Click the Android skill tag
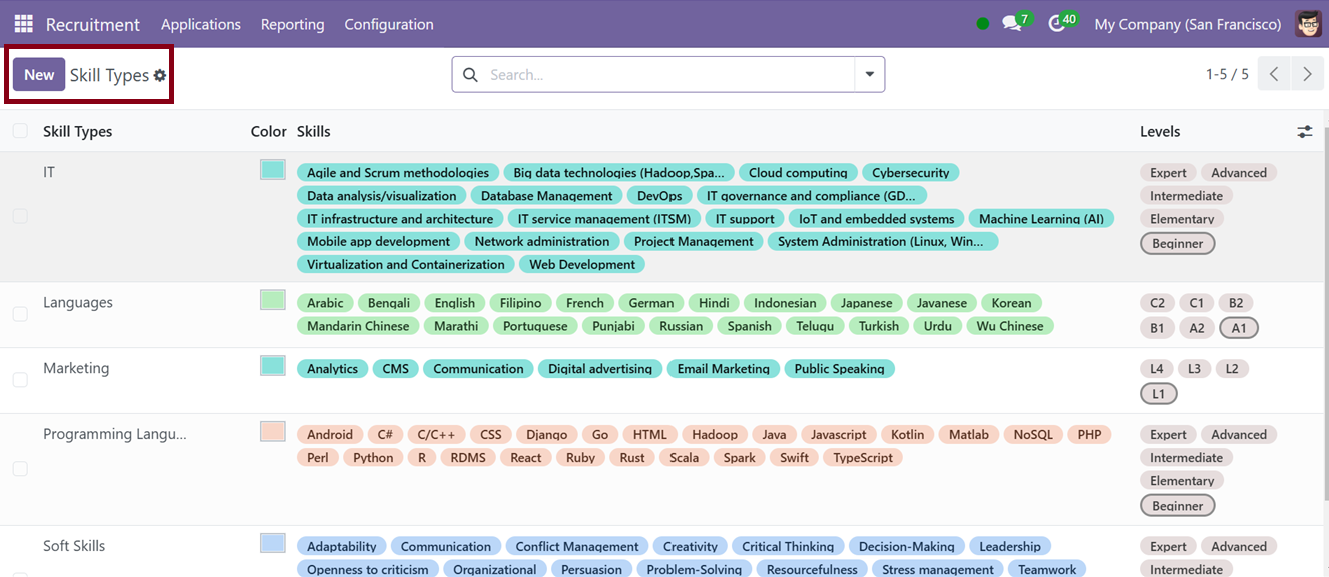Viewport: 1329px width, 577px height. (x=330, y=435)
